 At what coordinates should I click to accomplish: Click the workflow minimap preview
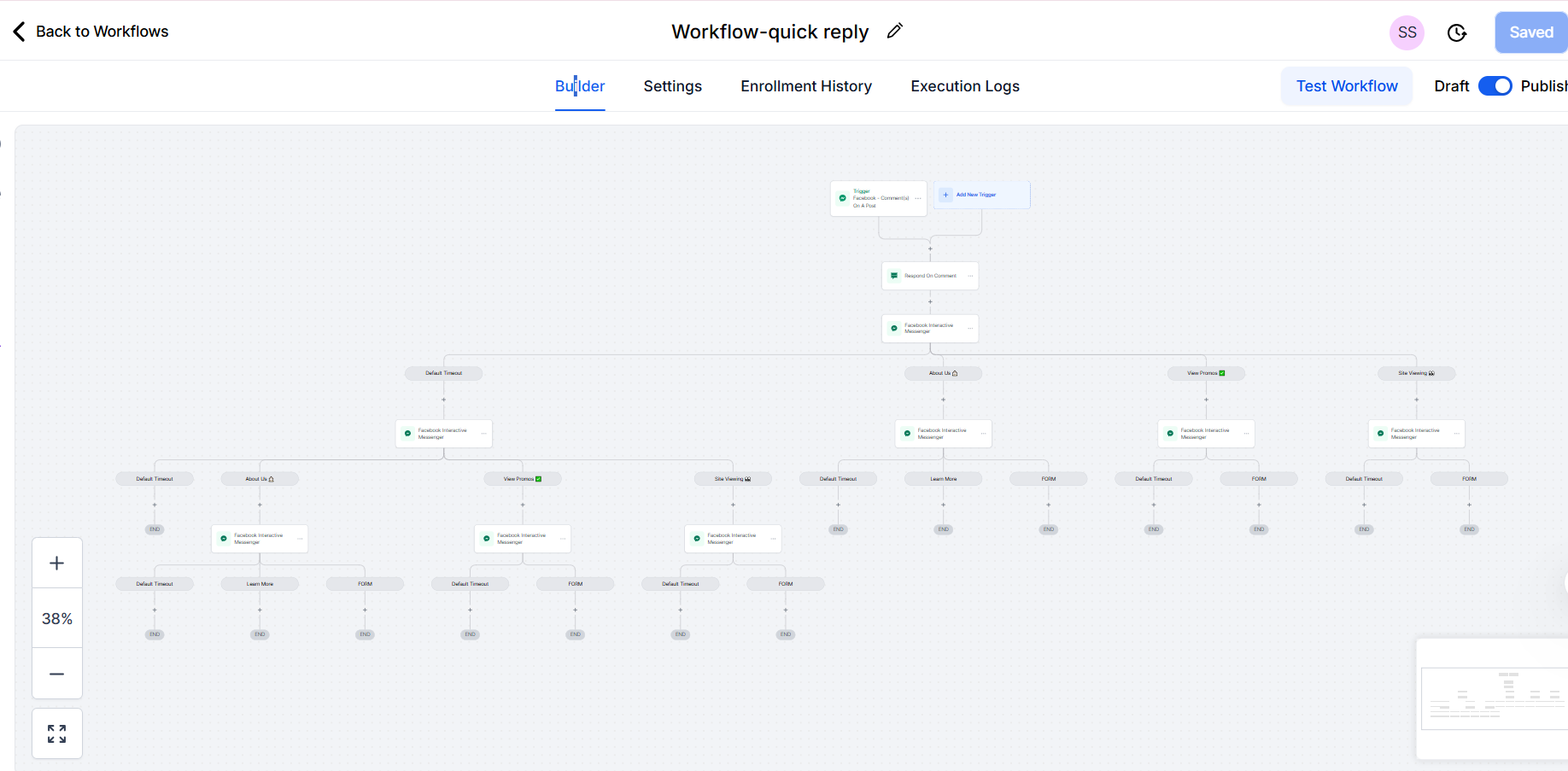pos(1493,698)
